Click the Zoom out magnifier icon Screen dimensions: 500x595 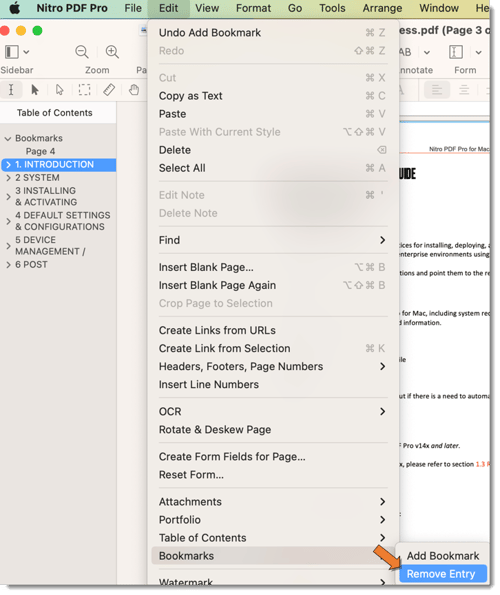tap(82, 52)
